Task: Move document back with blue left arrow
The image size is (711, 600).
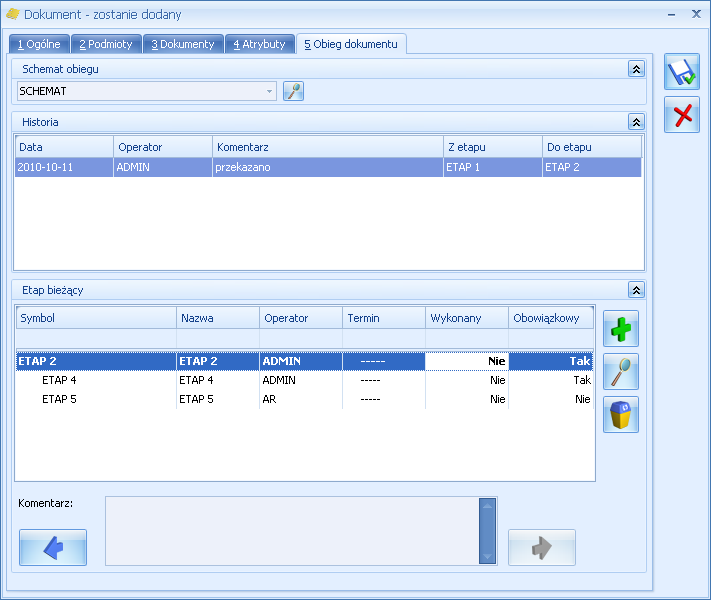Action: point(53,547)
